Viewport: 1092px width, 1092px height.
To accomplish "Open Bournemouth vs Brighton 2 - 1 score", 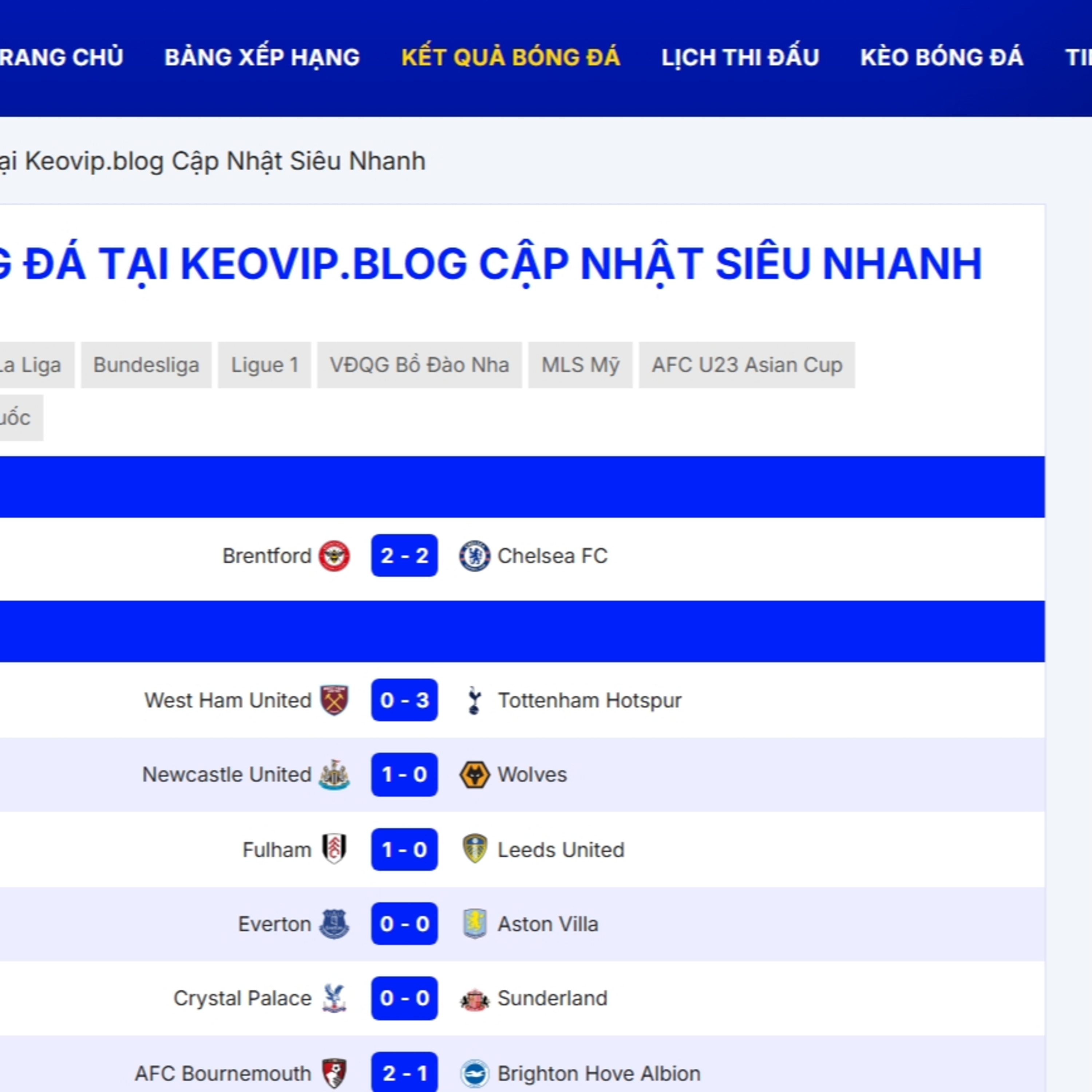I will 404,1072.
